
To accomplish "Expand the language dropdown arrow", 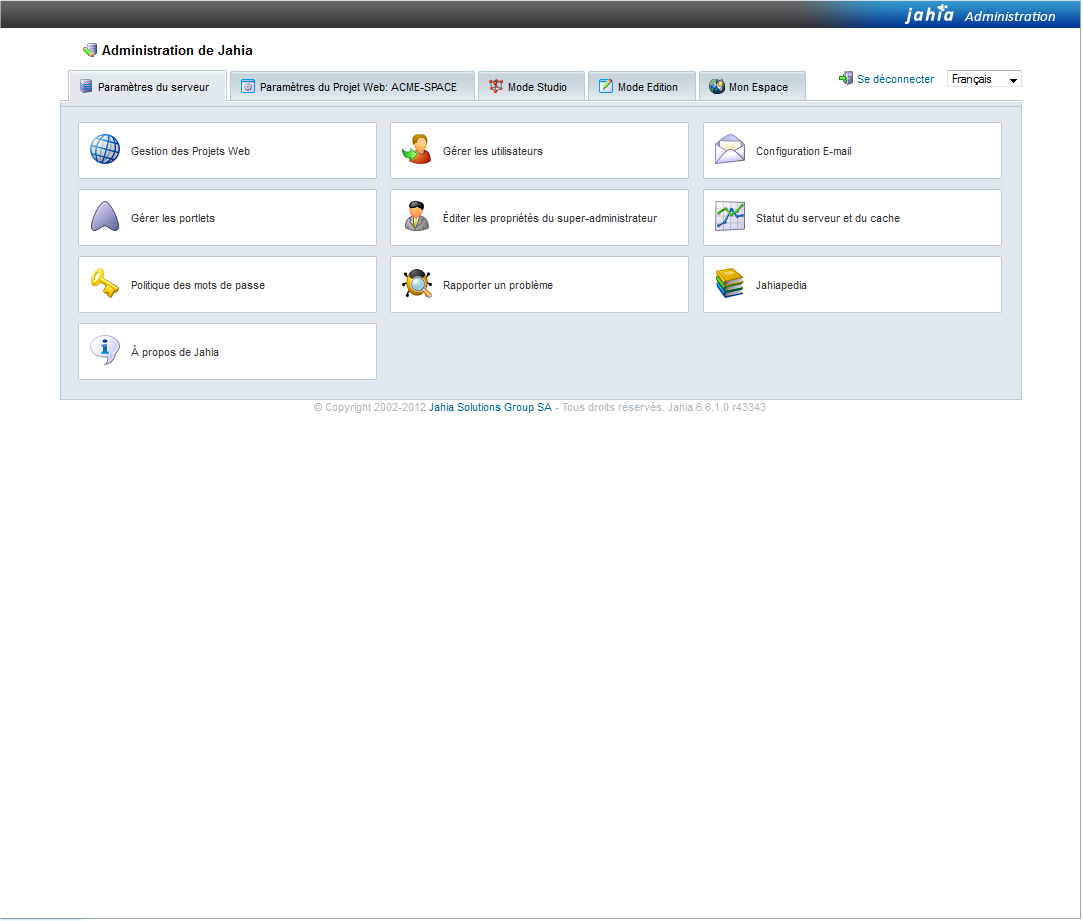I will [1013, 78].
